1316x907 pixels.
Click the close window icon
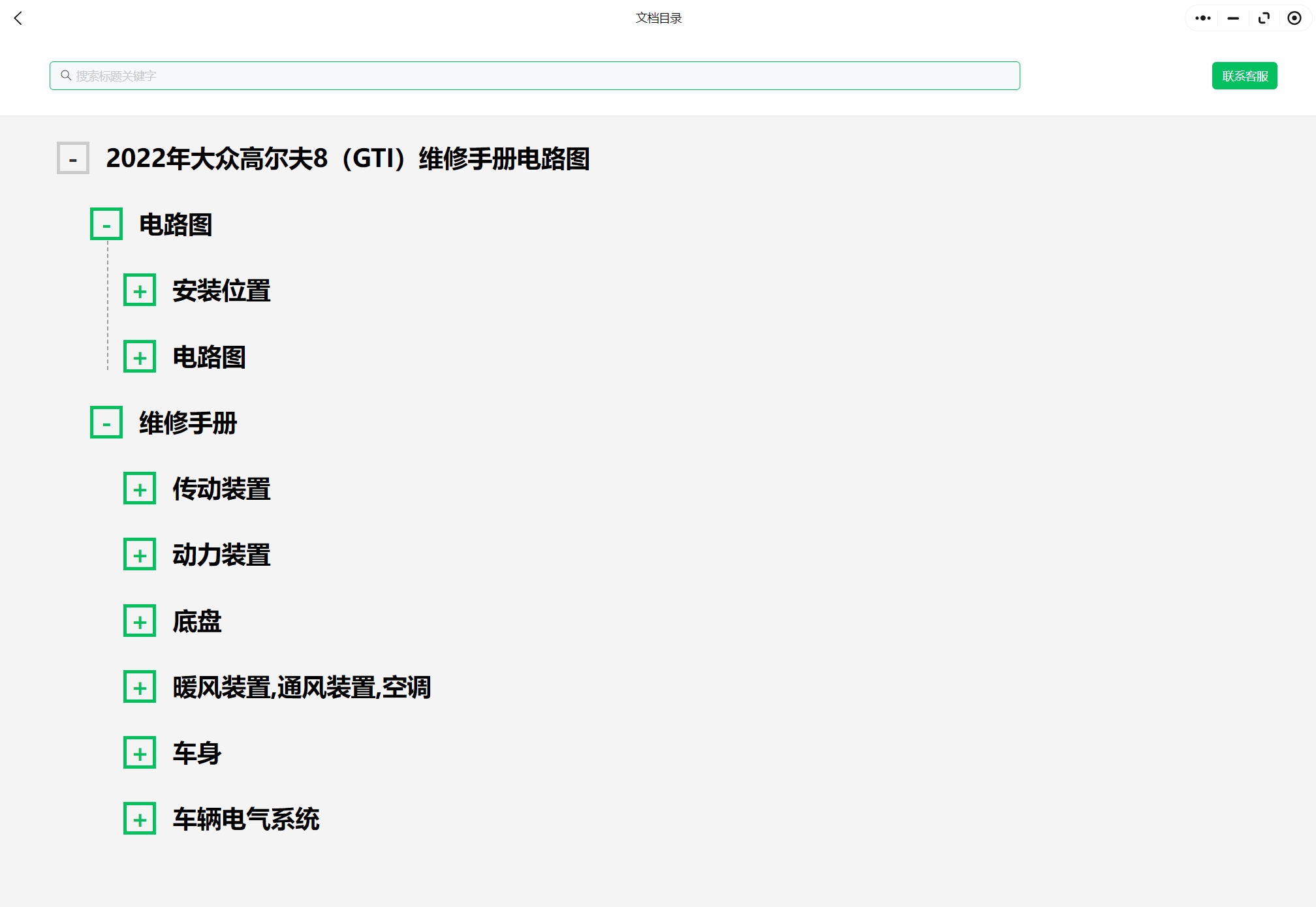point(1293,18)
